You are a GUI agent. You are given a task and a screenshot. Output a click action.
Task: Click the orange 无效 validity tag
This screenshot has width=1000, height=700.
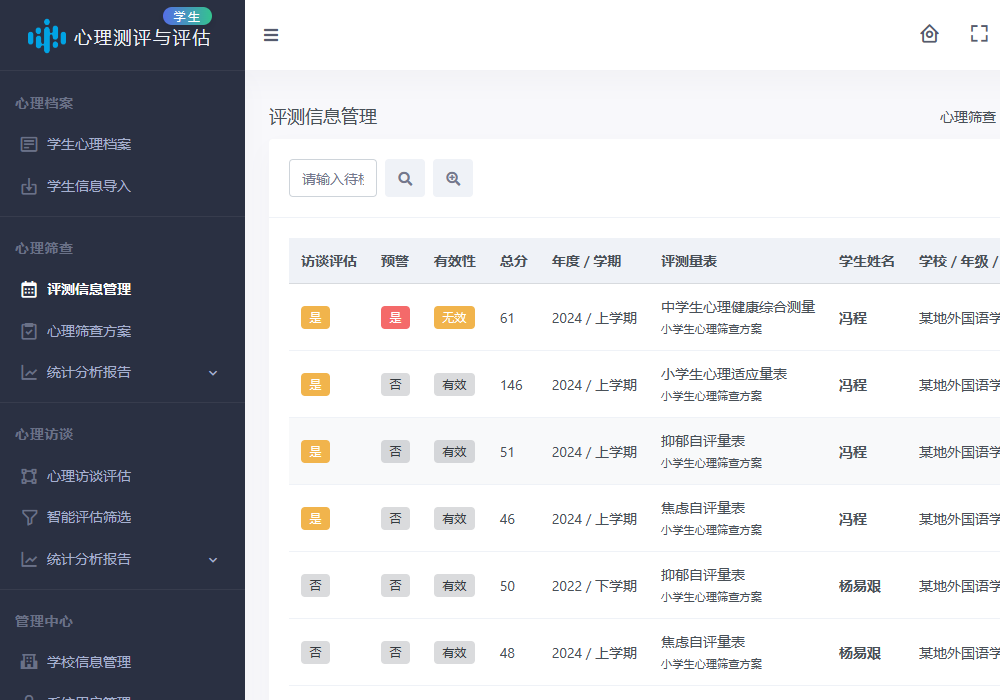pyautogui.click(x=454, y=317)
